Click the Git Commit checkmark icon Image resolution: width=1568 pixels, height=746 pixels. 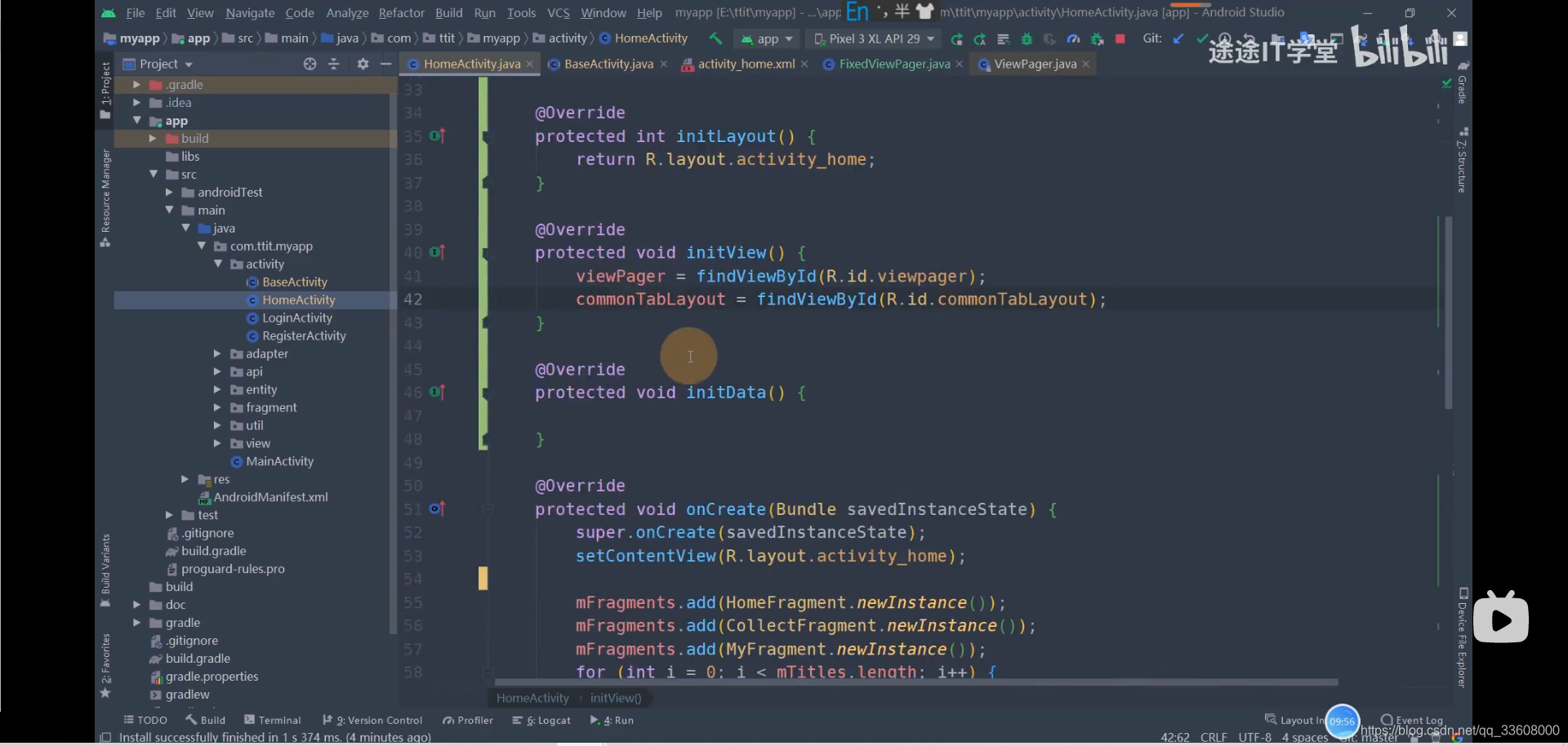point(1201,38)
